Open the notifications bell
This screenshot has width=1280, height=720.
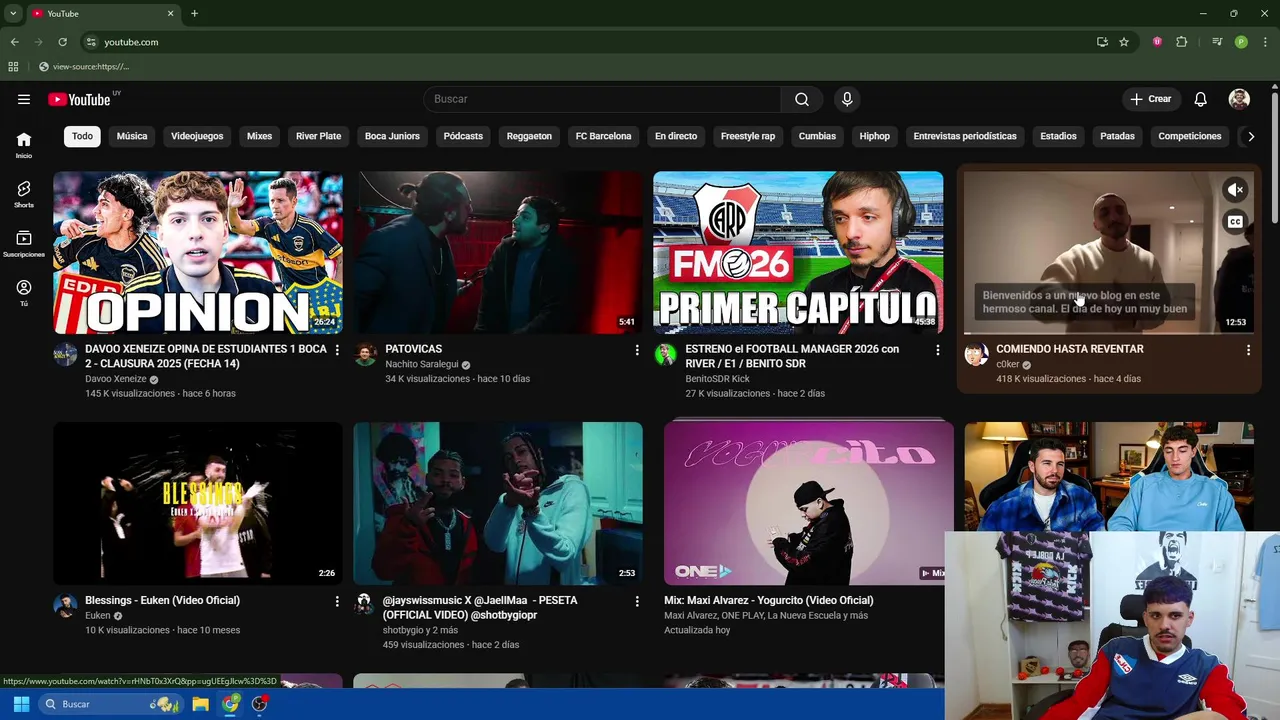[1201, 99]
